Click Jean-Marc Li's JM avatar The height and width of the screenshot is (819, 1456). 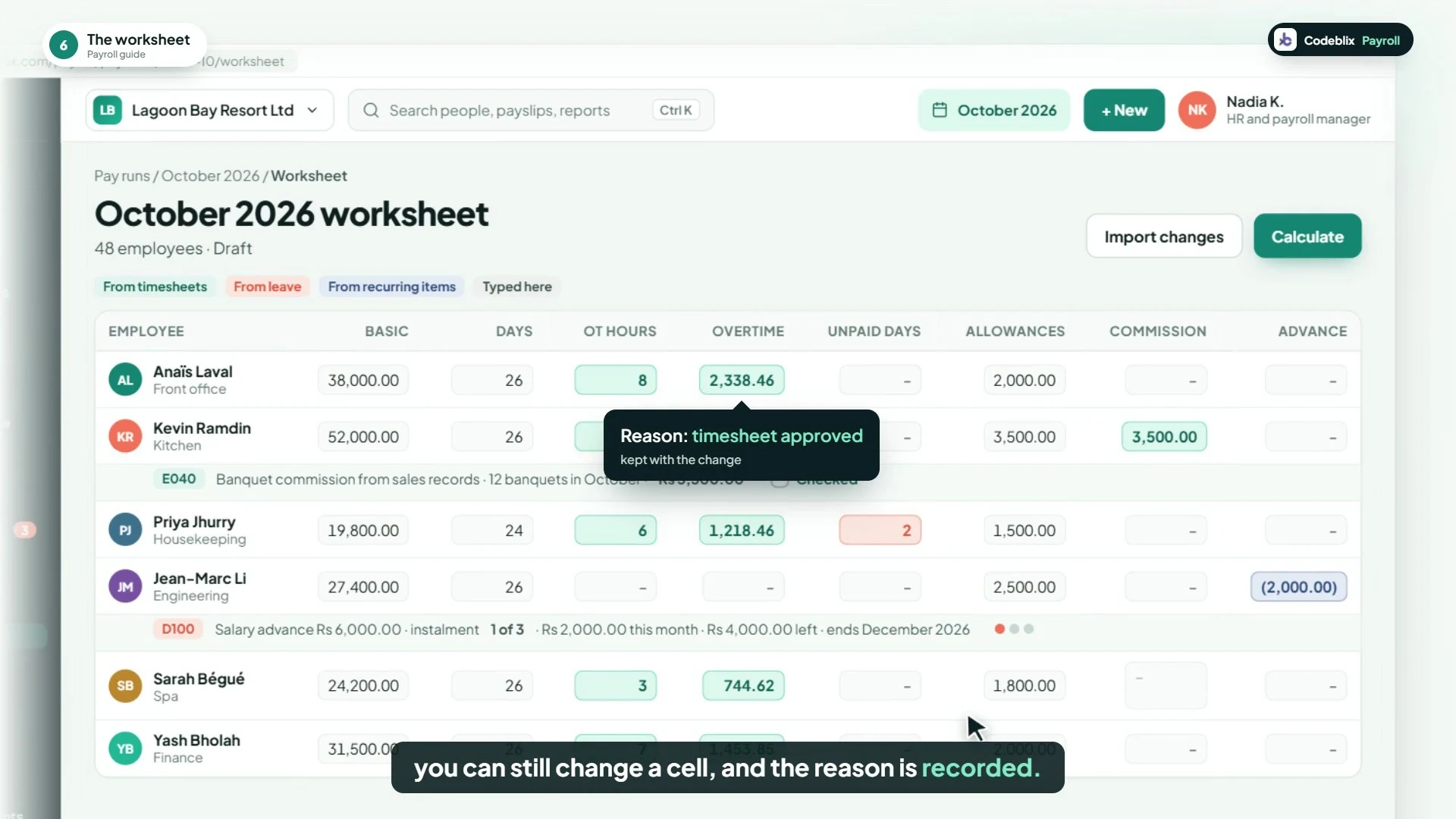tap(125, 587)
